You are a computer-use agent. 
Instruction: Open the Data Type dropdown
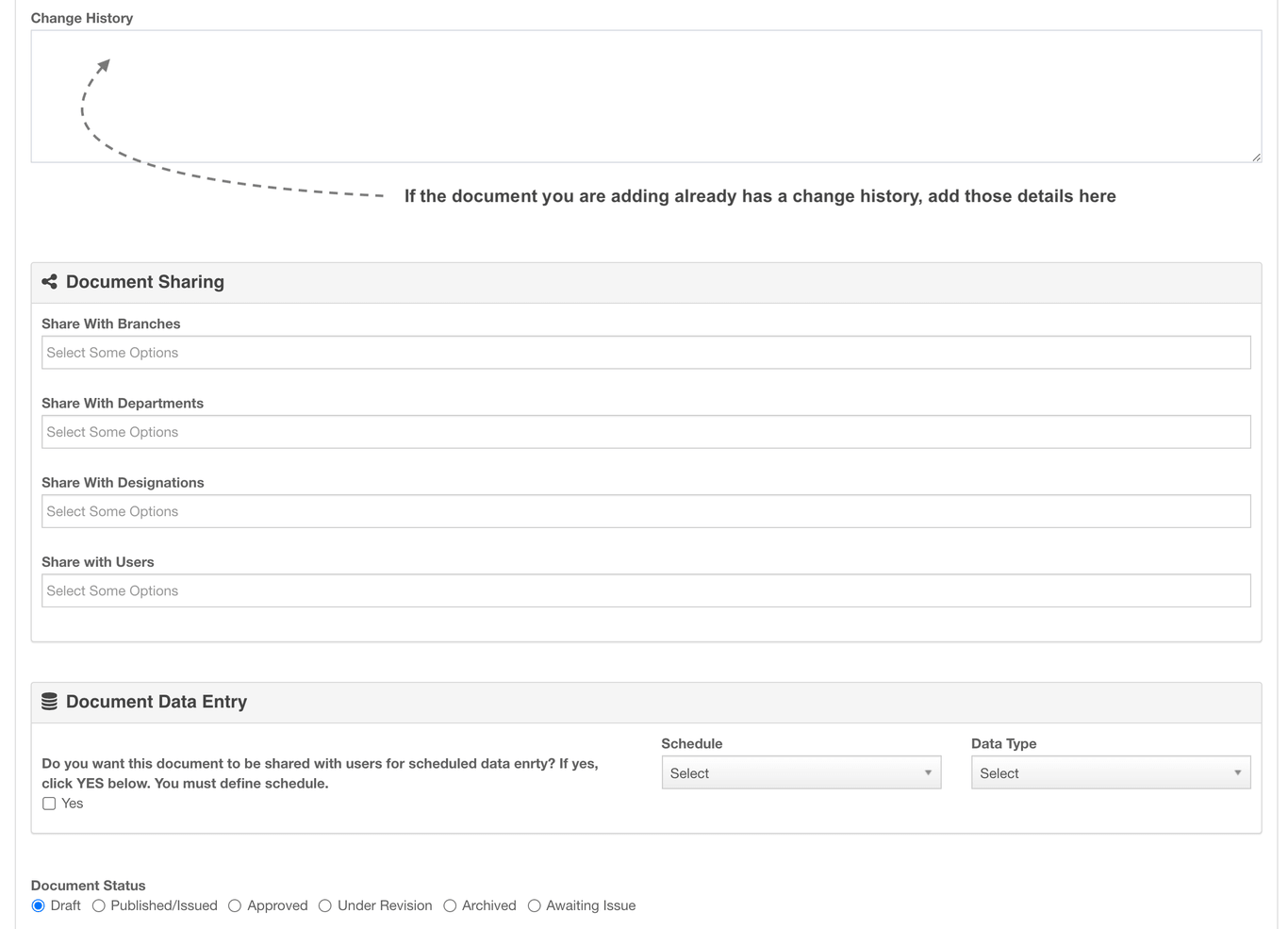click(x=1111, y=772)
